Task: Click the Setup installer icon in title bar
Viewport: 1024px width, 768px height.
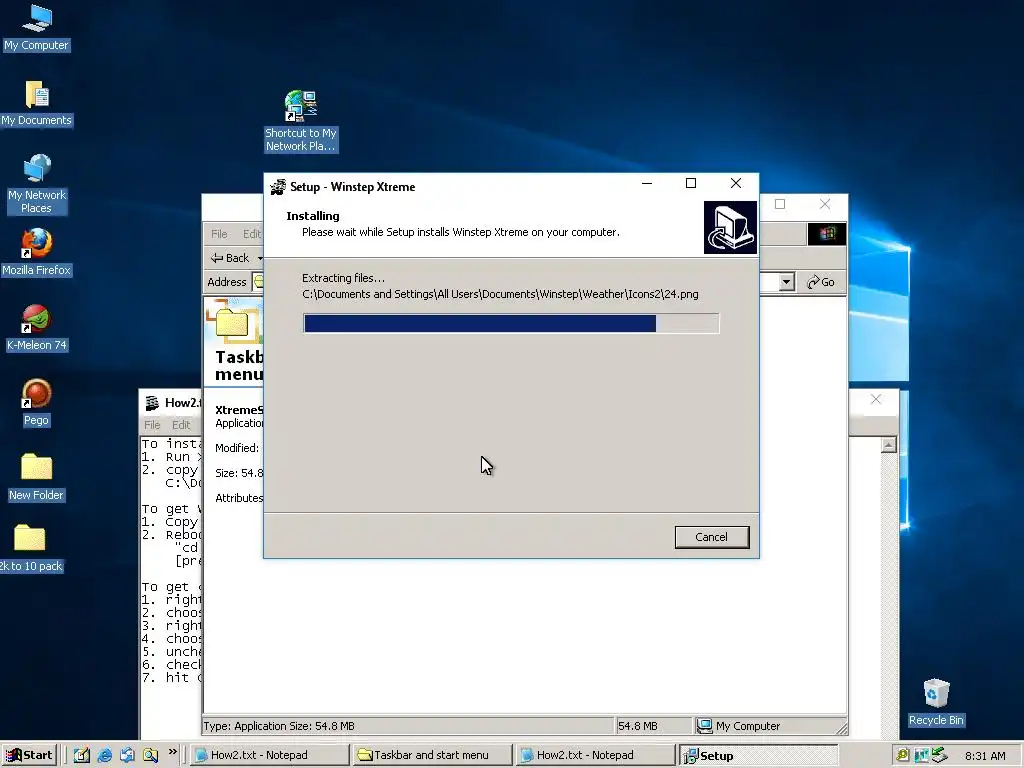Action: coord(278,187)
